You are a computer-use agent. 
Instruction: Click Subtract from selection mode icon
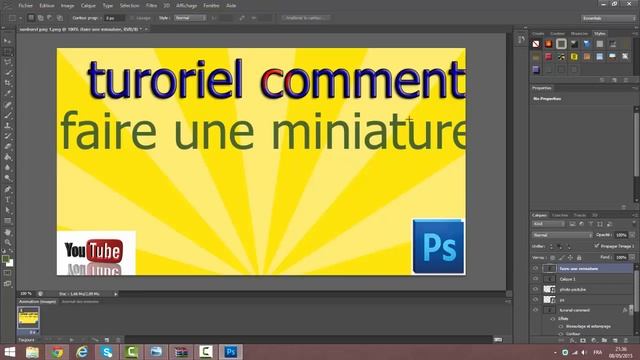[50, 18]
